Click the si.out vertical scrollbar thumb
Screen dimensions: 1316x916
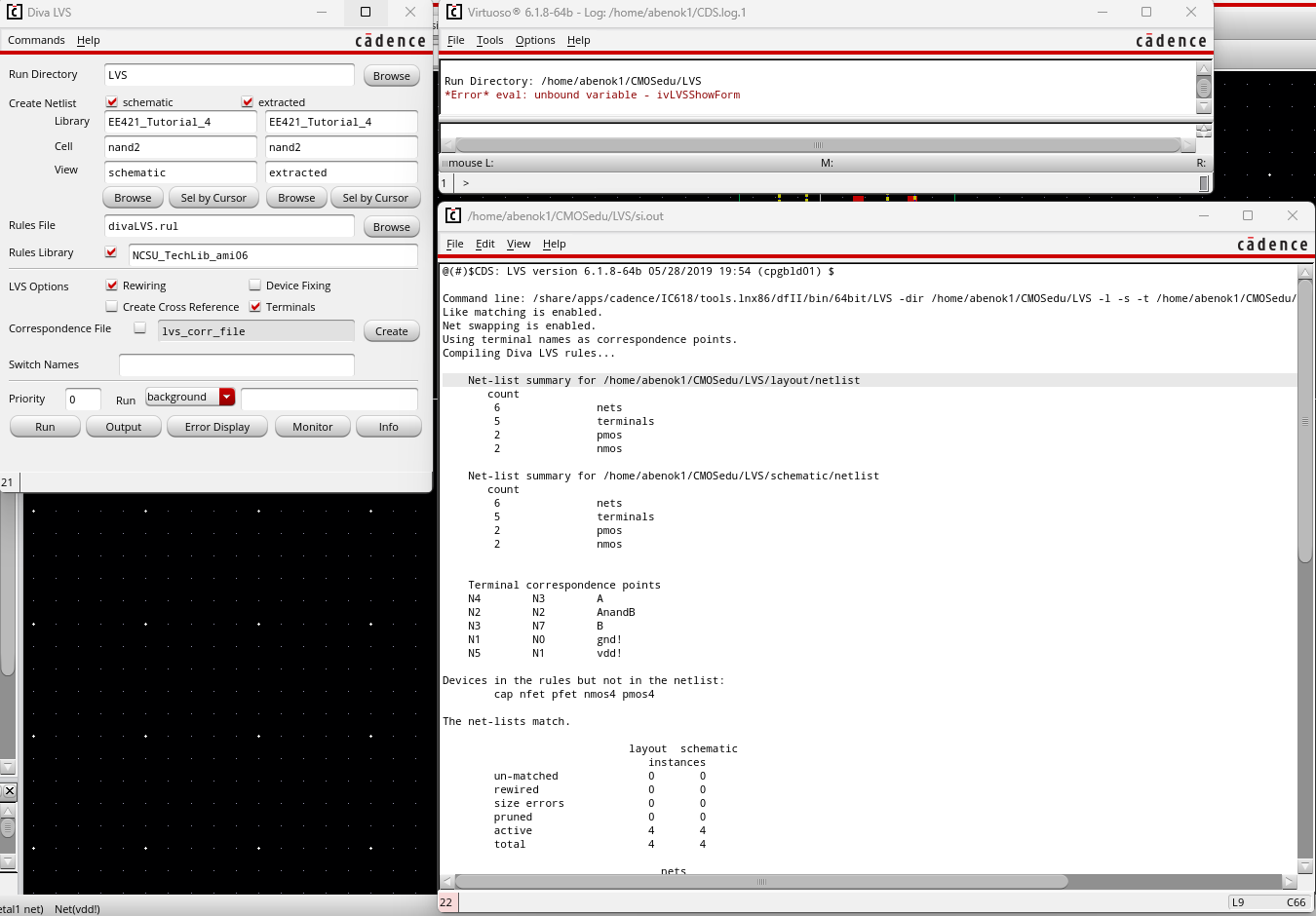(x=1305, y=421)
